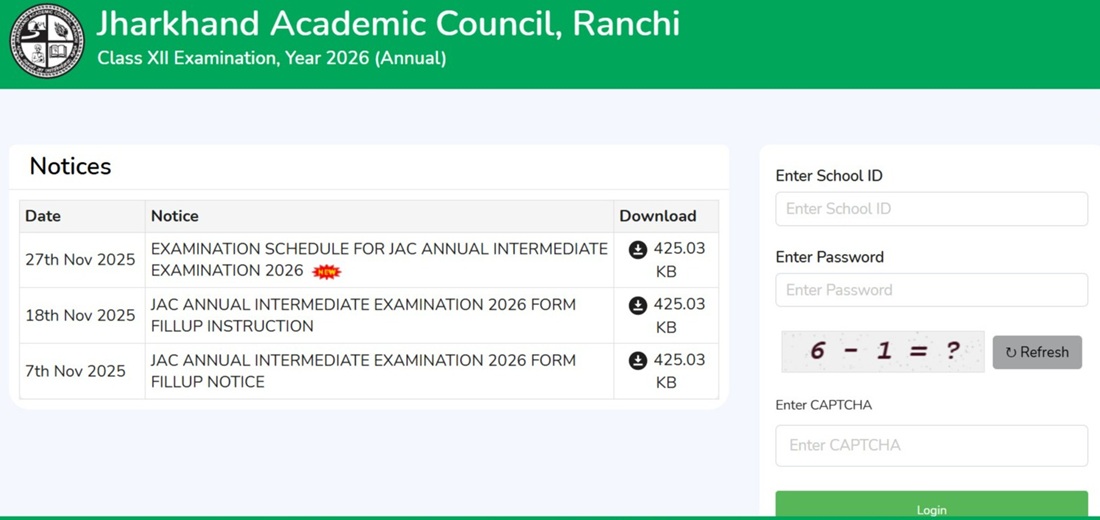Screen dimensions: 1100x520
Task: Click the NEW badge beside examination schedule
Action: coord(326,271)
